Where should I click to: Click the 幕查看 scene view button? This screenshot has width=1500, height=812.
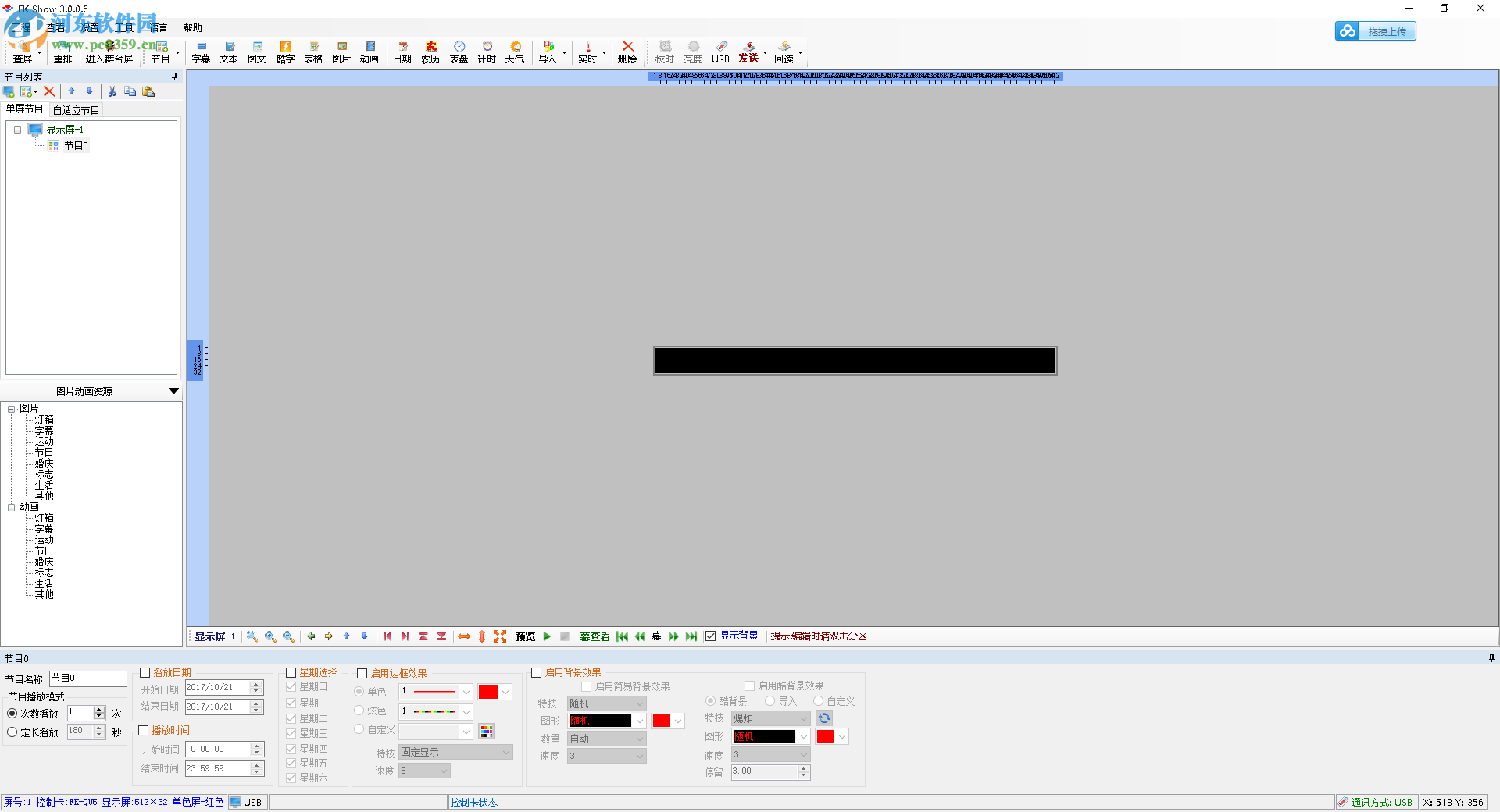(x=595, y=636)
